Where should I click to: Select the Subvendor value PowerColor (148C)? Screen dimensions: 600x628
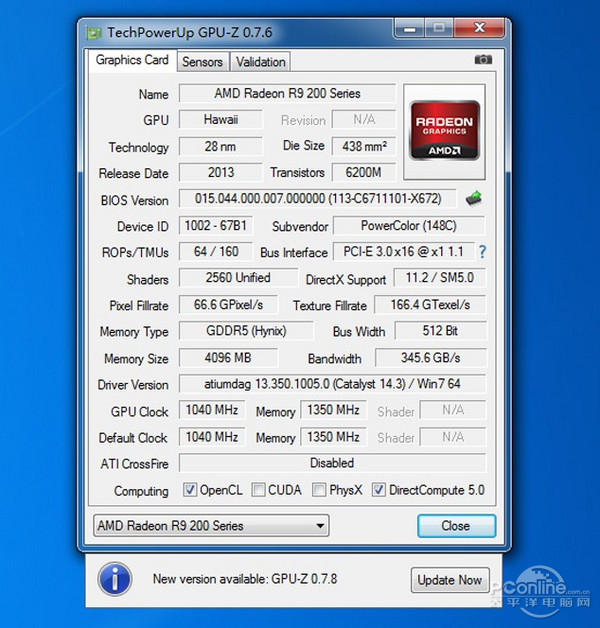point(409,225)
